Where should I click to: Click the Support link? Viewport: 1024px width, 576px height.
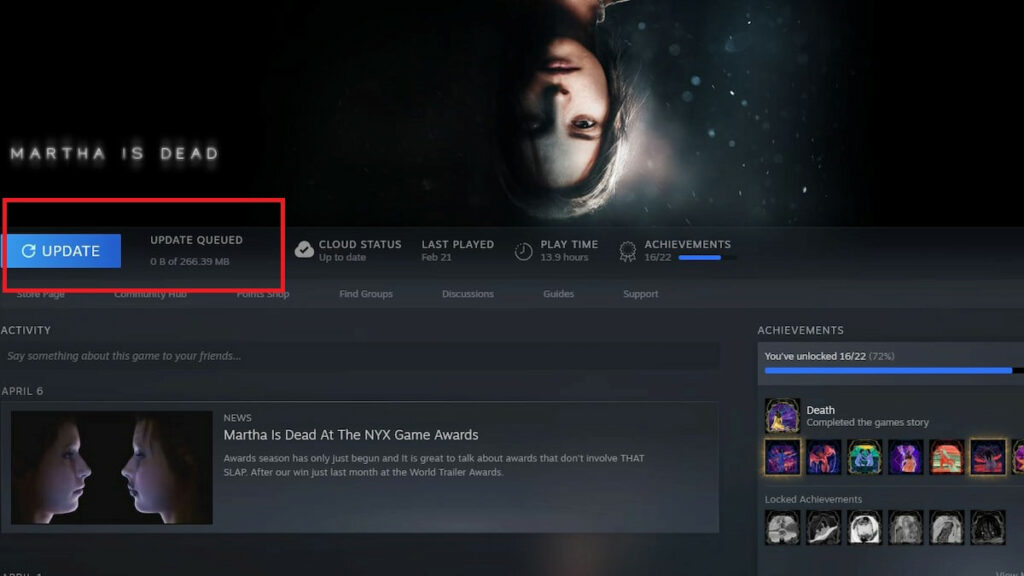[640, 294]
